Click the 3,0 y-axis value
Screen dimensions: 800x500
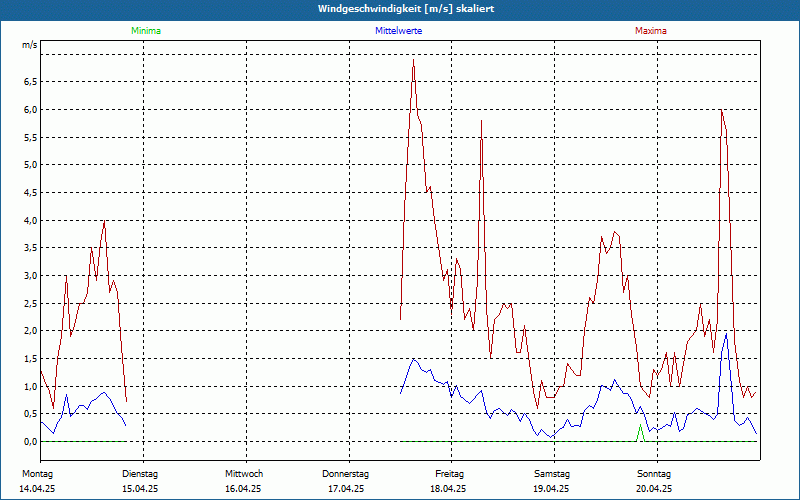tap(31, 276)
